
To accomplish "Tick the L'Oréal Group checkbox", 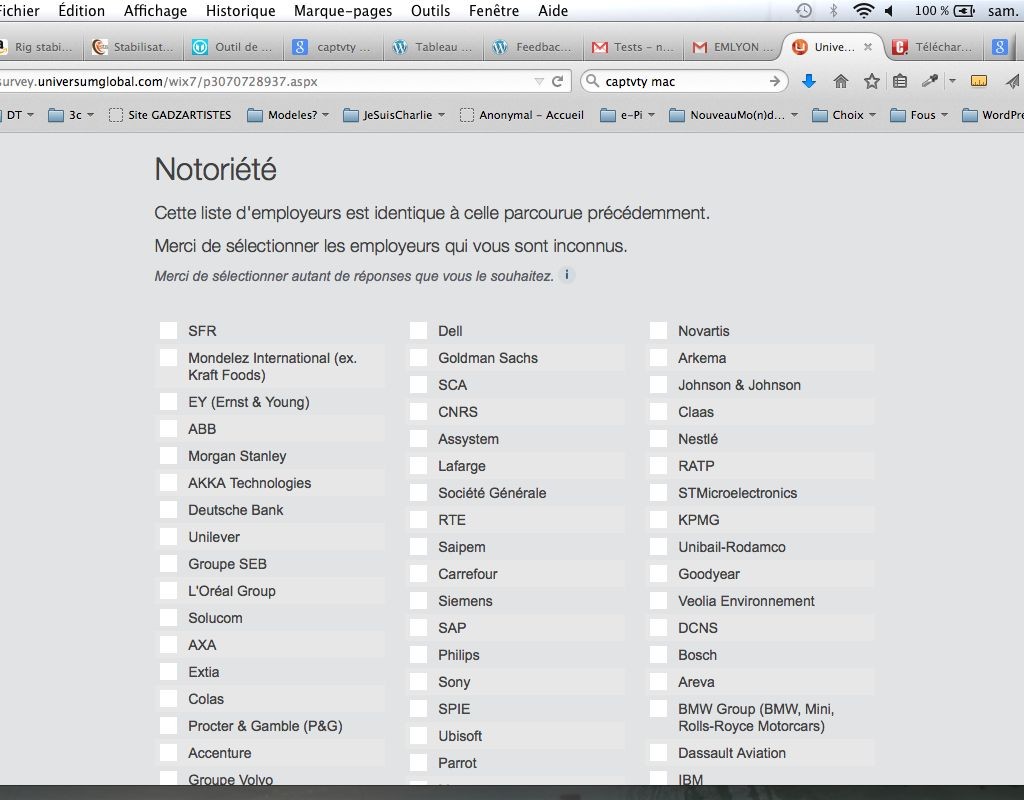I will tap(168, 591).
